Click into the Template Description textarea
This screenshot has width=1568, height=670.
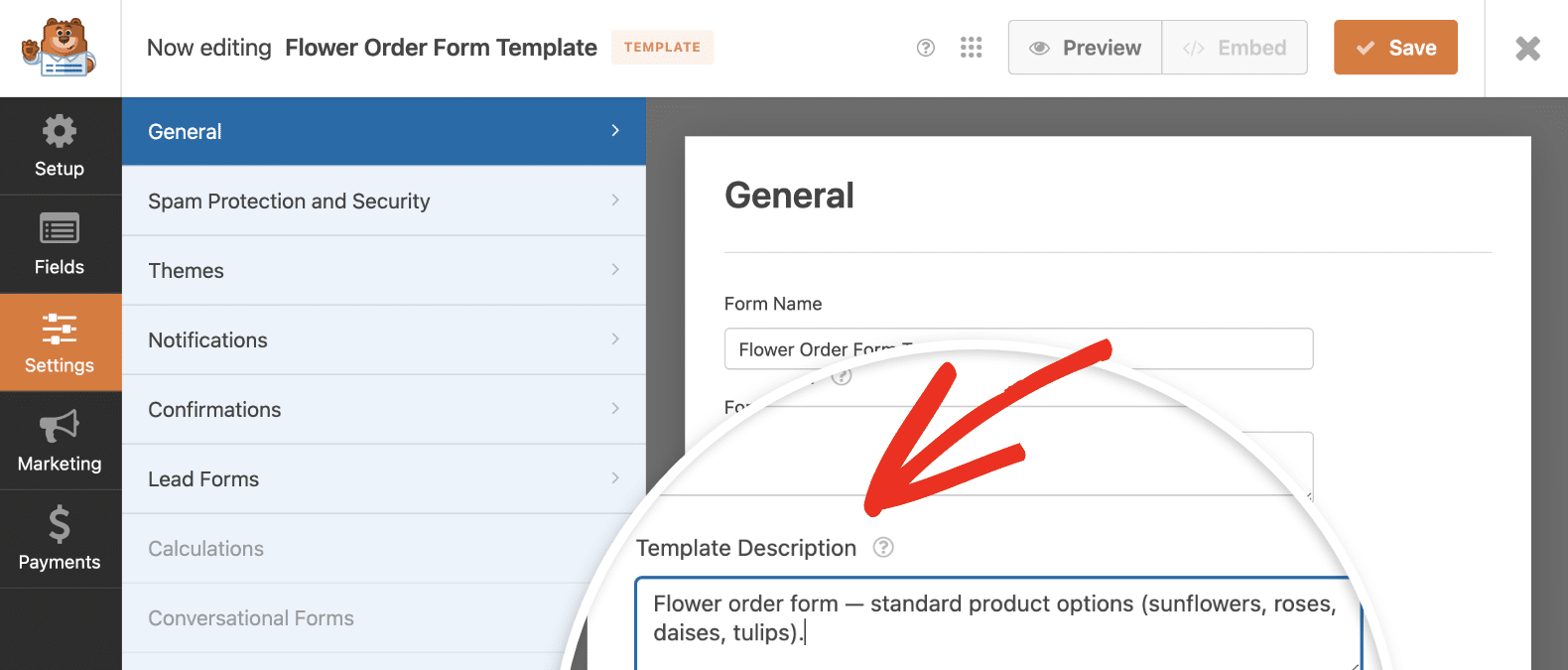998,623
